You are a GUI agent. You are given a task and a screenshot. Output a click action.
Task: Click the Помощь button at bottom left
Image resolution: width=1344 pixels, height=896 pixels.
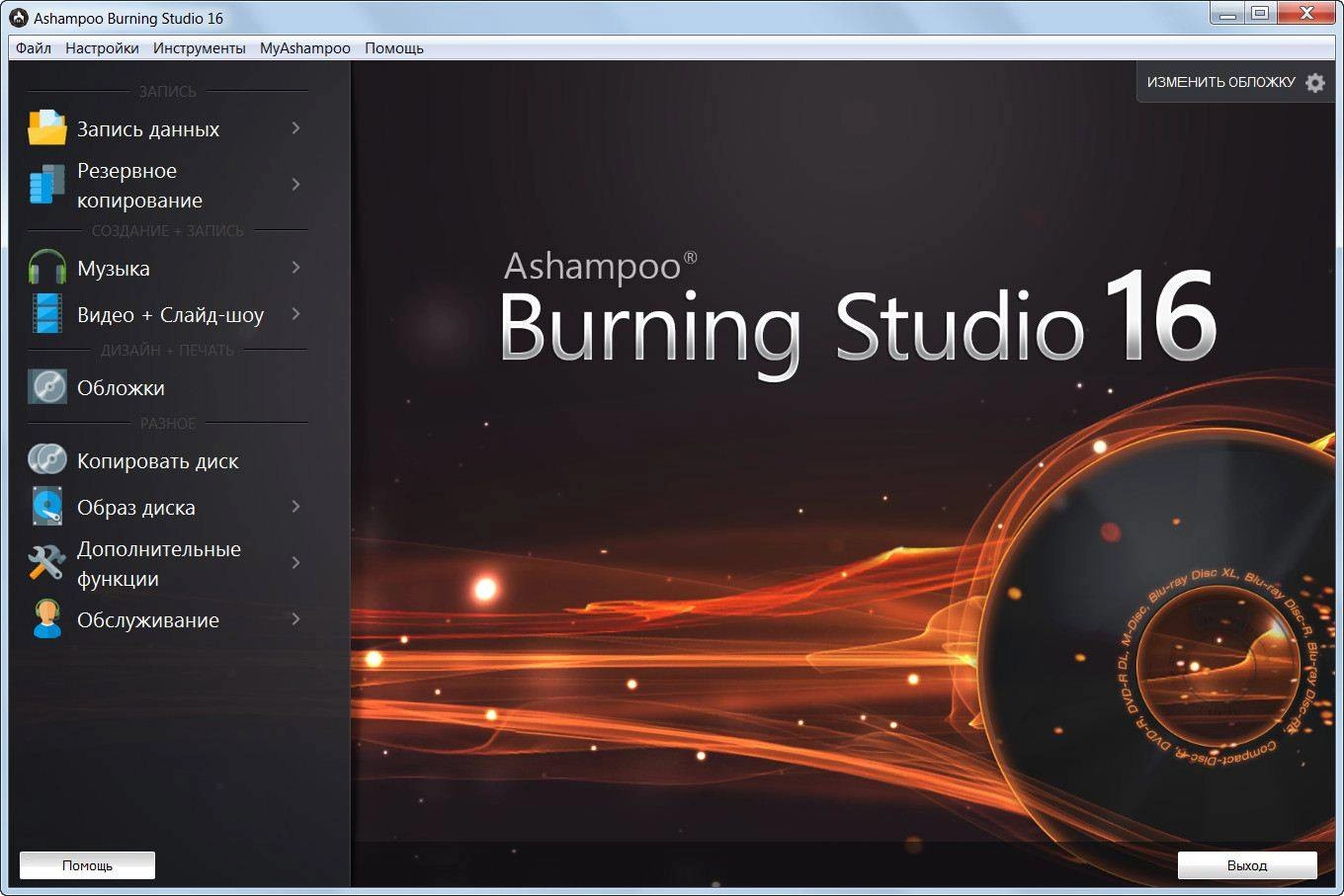87,865
